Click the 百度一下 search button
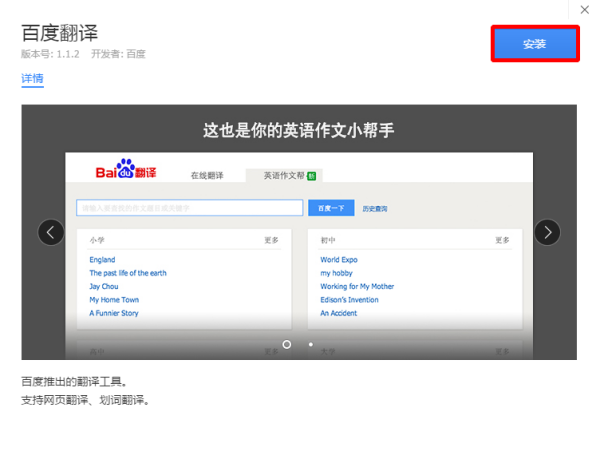The width and height of the screenshot is (600, 455). click(x=331, y=208)
